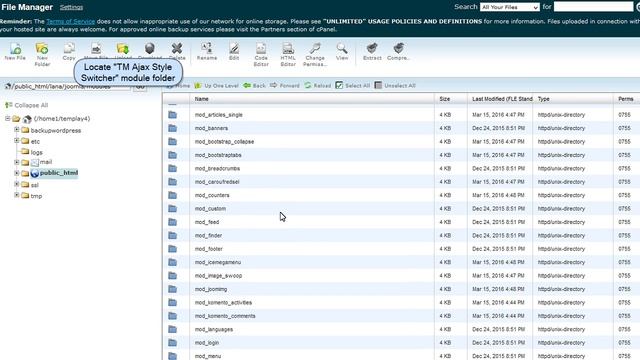Select the mod_finder folder name

[208, 236]
